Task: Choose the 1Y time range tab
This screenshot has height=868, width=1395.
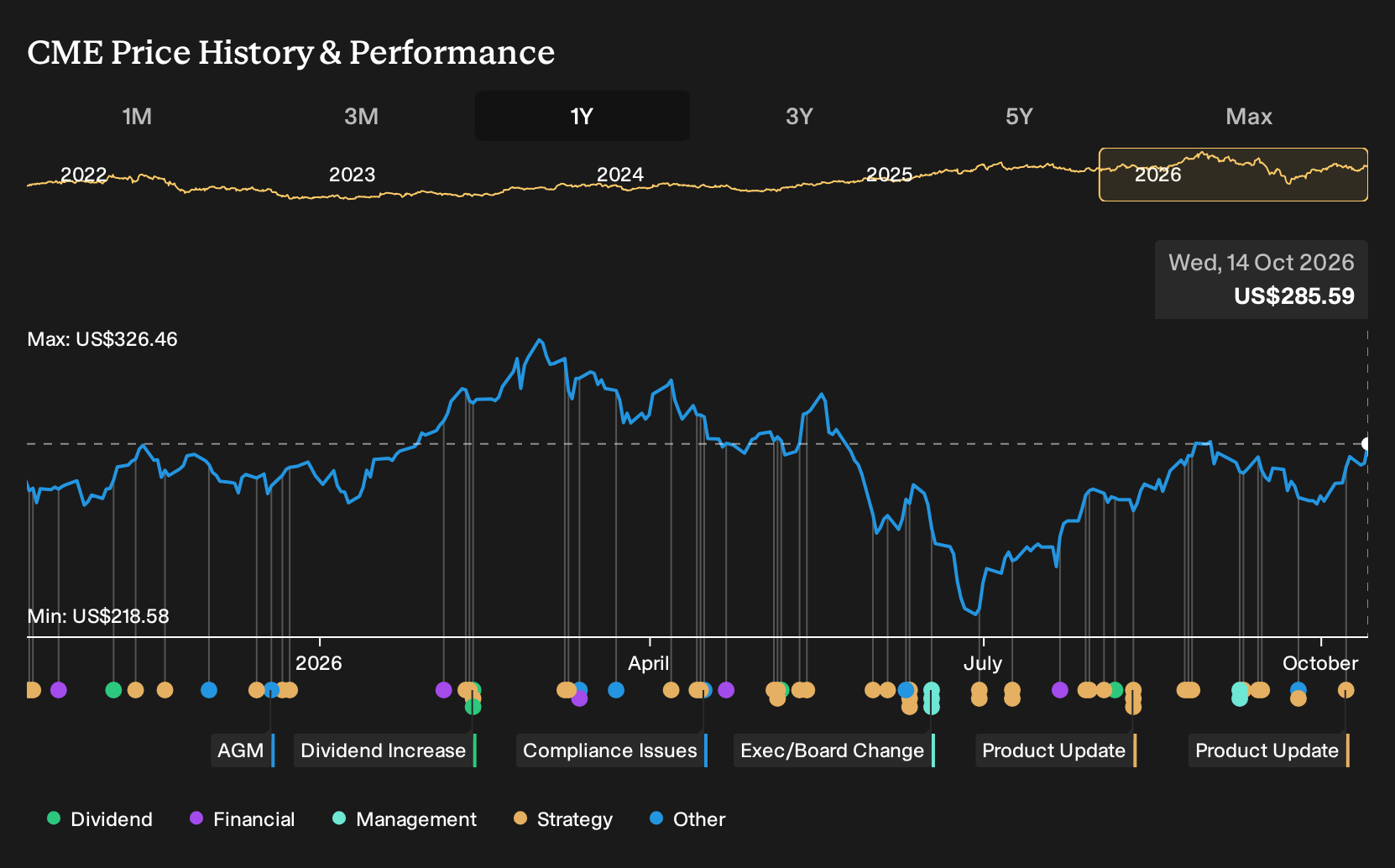Action: coord(583,116)
